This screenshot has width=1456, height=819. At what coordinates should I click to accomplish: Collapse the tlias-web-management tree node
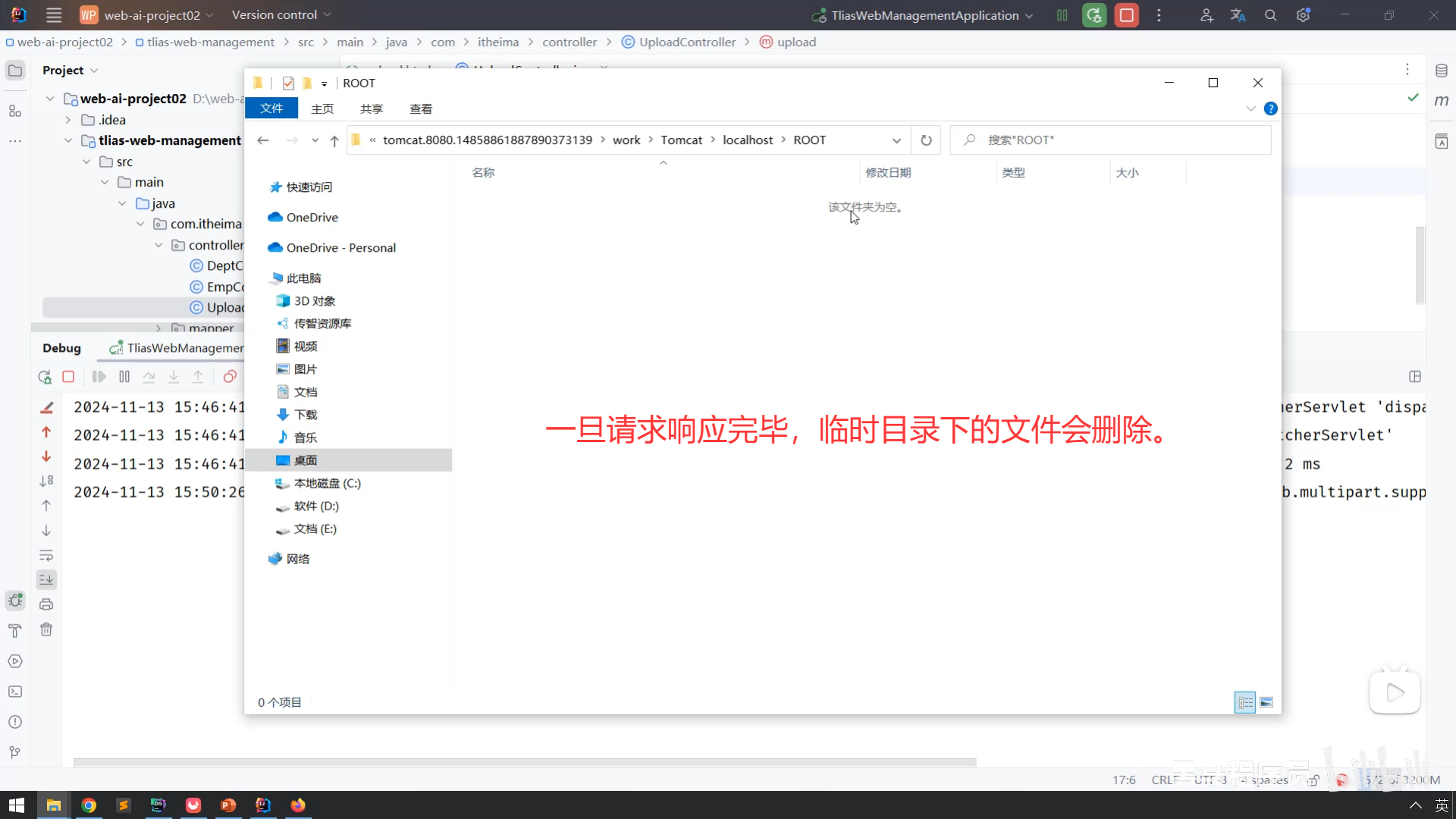(x=68, y=140)
